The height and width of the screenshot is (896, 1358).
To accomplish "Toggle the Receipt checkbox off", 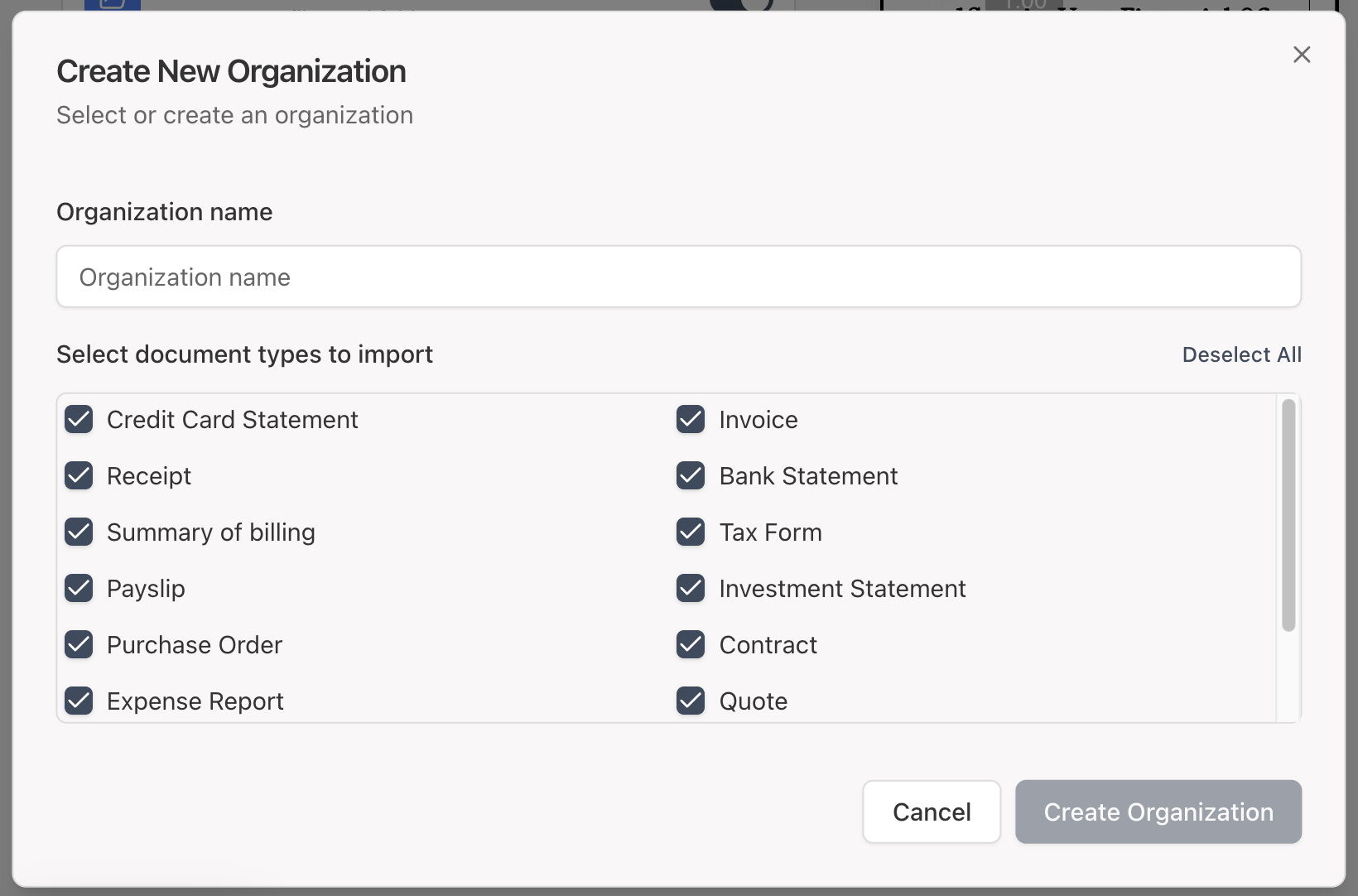I will 79,476.
